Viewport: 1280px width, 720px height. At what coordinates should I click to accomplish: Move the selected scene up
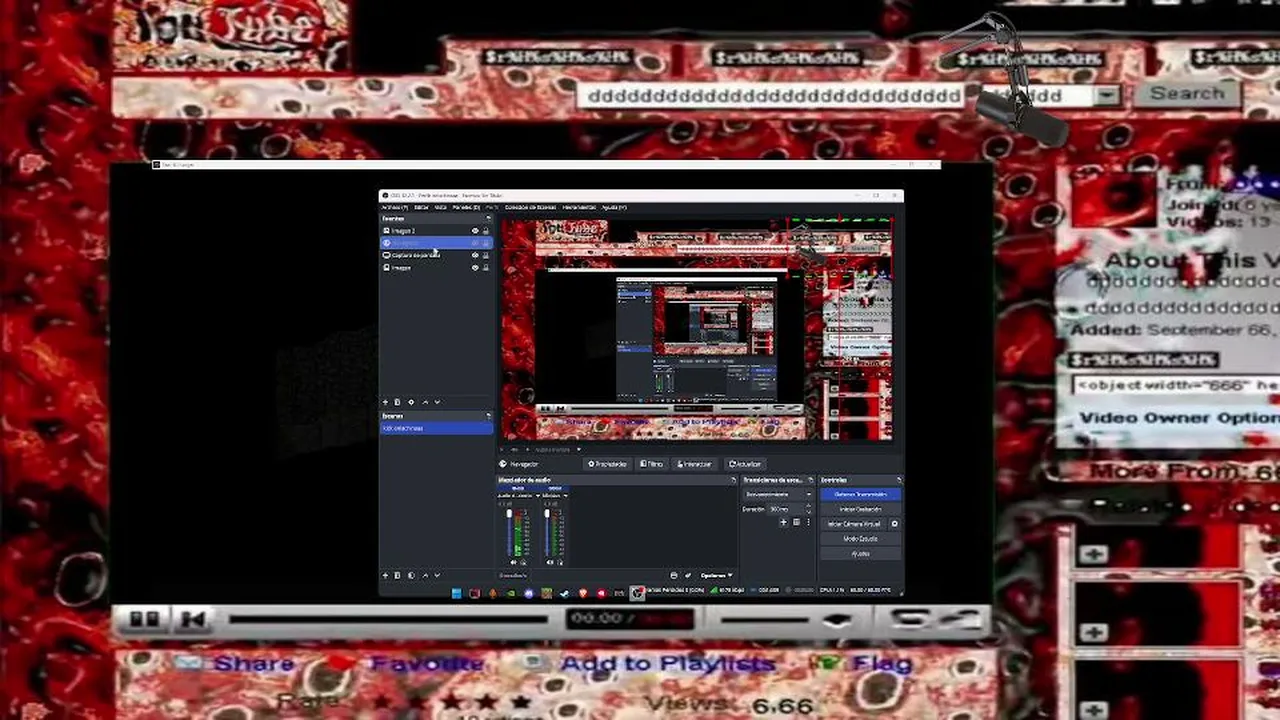pyautogui.click(x=425, y=575)
